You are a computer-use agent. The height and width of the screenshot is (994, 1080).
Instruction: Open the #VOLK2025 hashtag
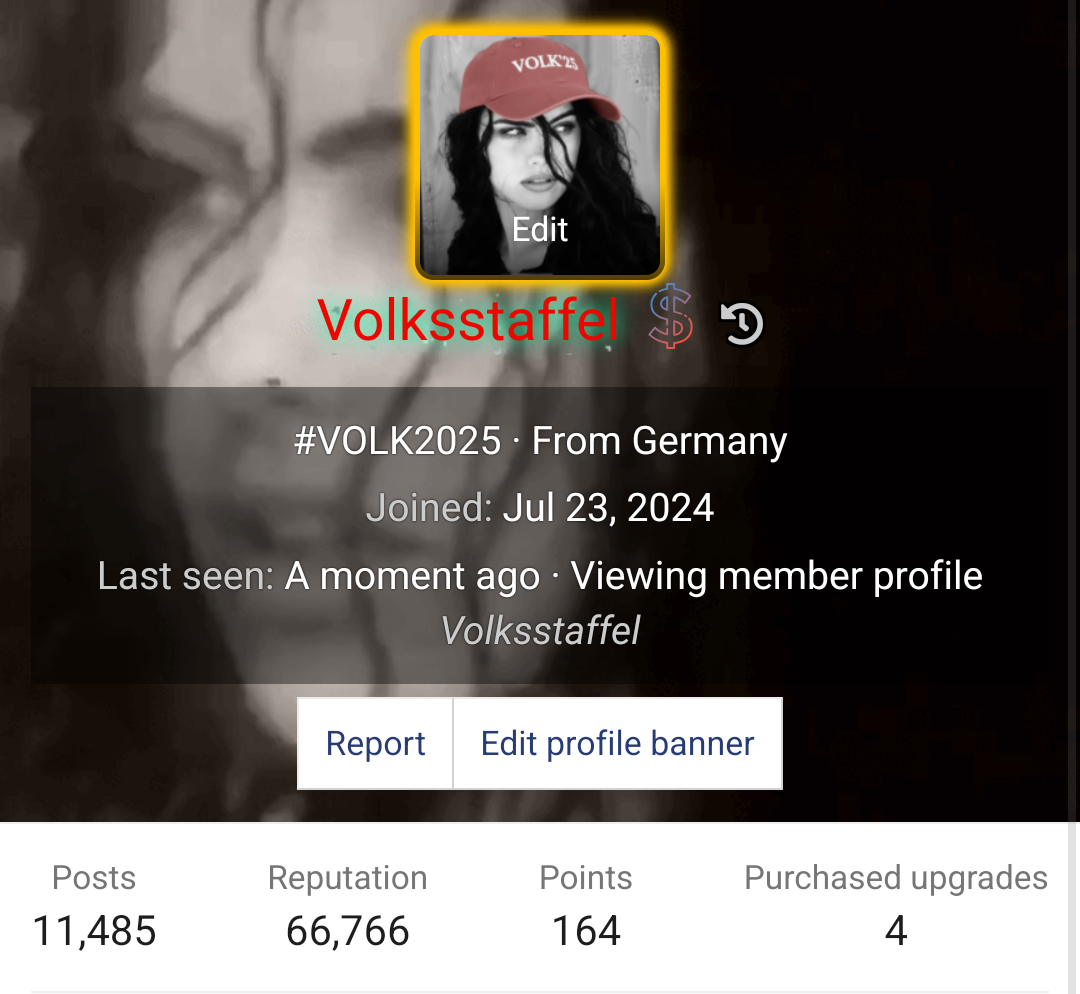(398, 440)
